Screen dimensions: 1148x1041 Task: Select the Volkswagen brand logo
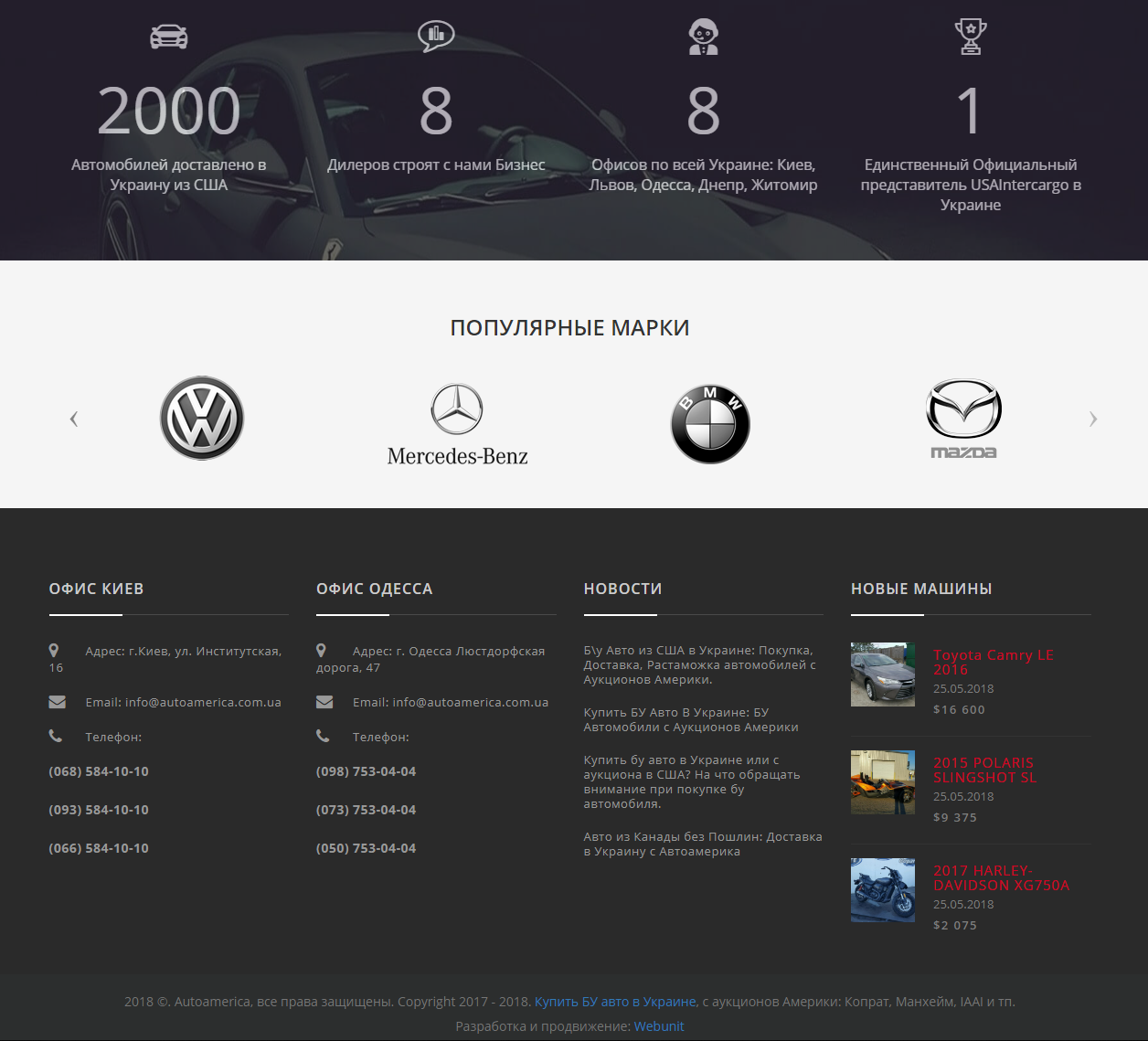point(202,419)
